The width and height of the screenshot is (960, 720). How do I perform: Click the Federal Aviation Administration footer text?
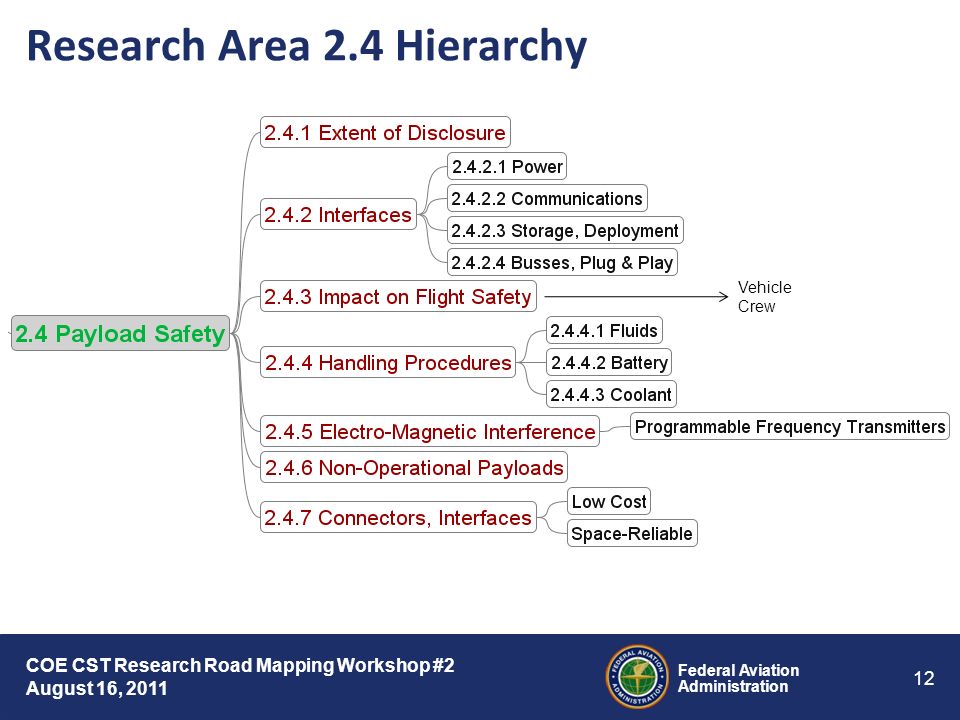[738, 678]
